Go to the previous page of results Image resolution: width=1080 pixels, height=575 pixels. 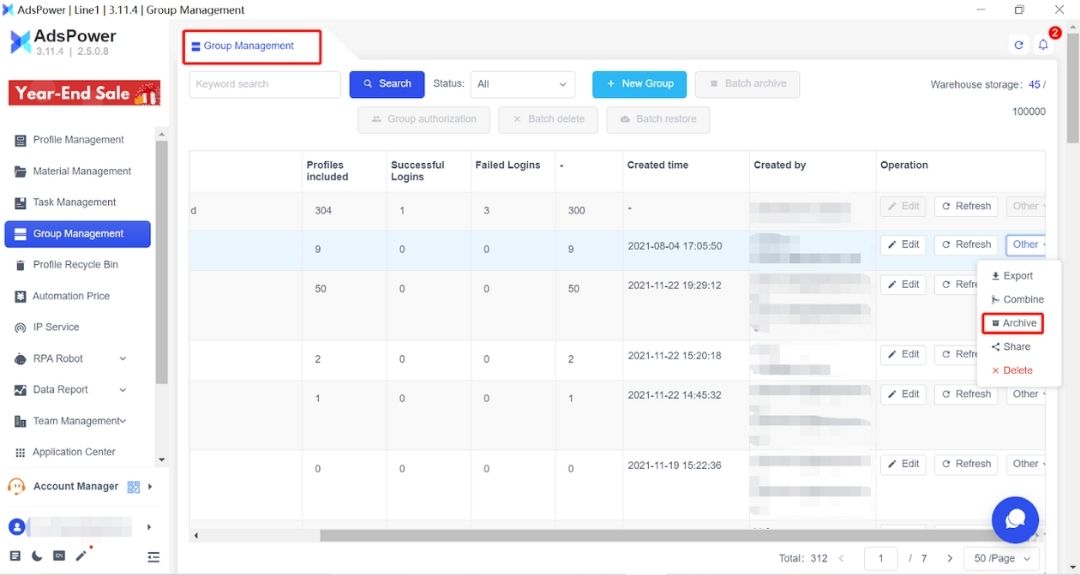pyautogui.click(x=841, y=558)
